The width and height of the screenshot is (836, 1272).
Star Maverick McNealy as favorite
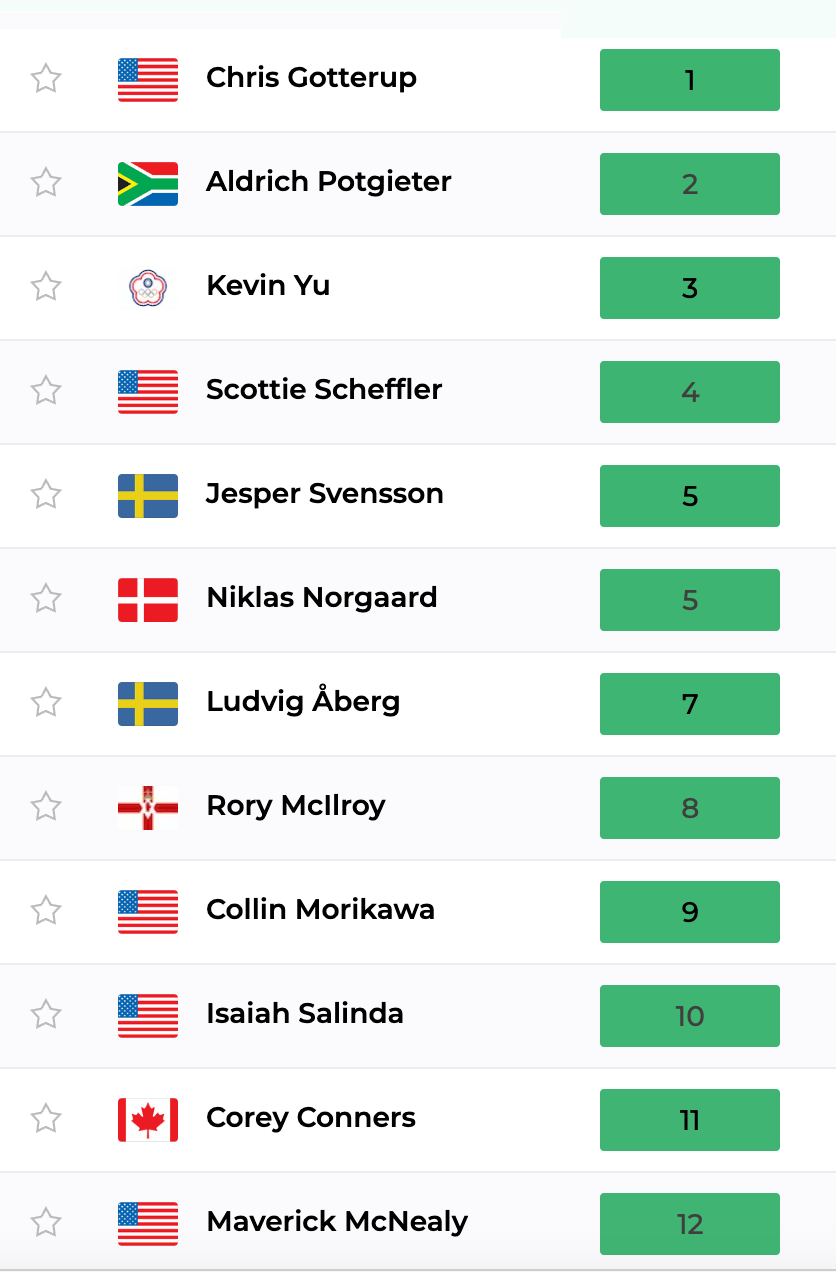coord(46,1222)
